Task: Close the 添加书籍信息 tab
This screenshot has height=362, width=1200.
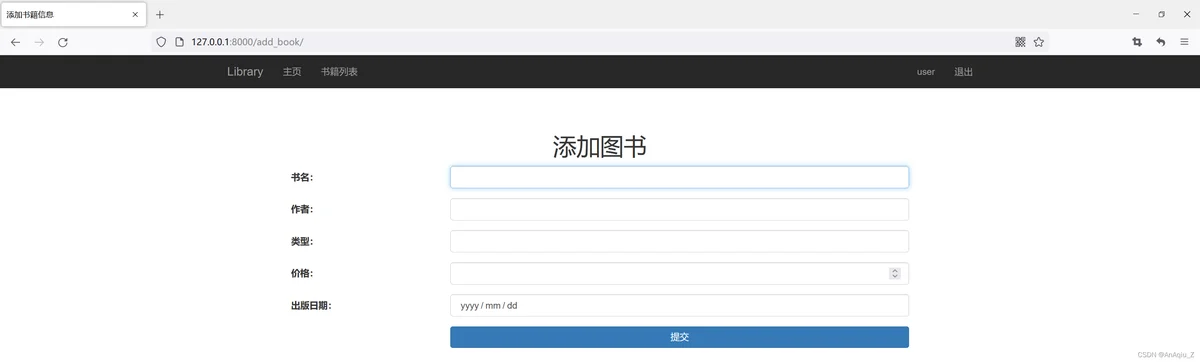Action: point(135,14)
